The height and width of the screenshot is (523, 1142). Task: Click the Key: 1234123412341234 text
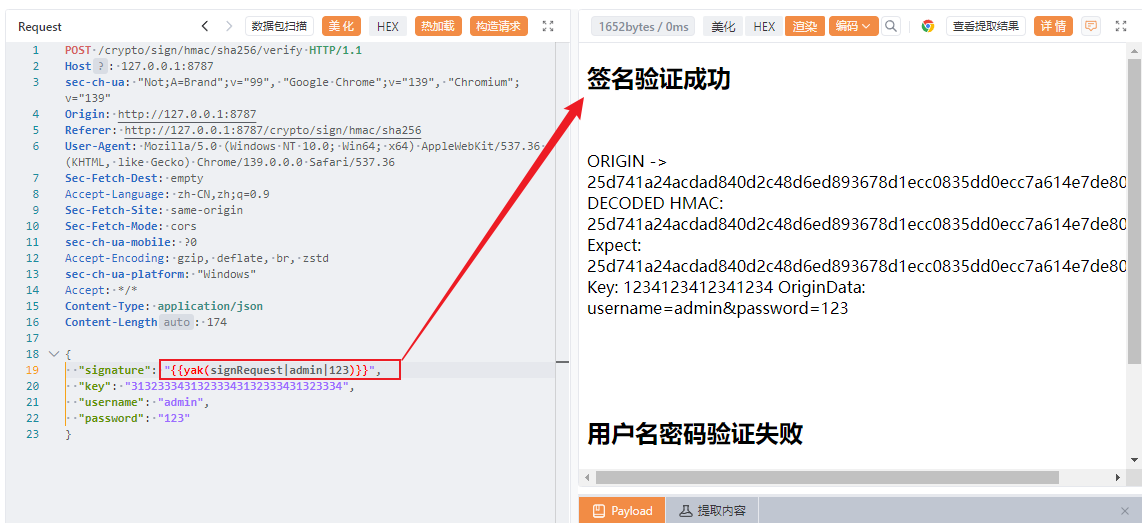[x=681, y=288]
